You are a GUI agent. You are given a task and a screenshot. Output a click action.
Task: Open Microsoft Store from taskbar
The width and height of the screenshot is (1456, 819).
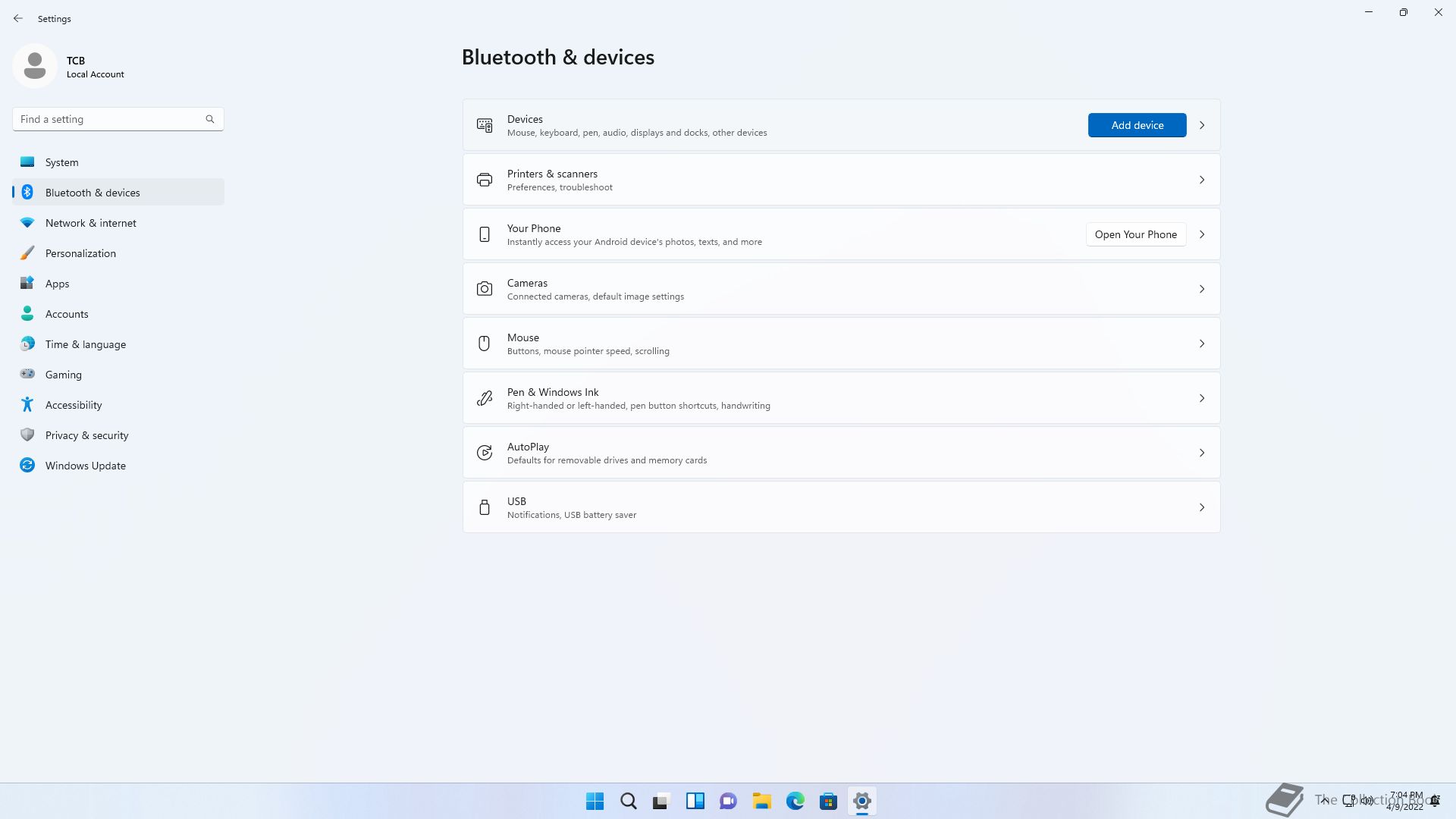pyautogui.click(x=829, y=801)
